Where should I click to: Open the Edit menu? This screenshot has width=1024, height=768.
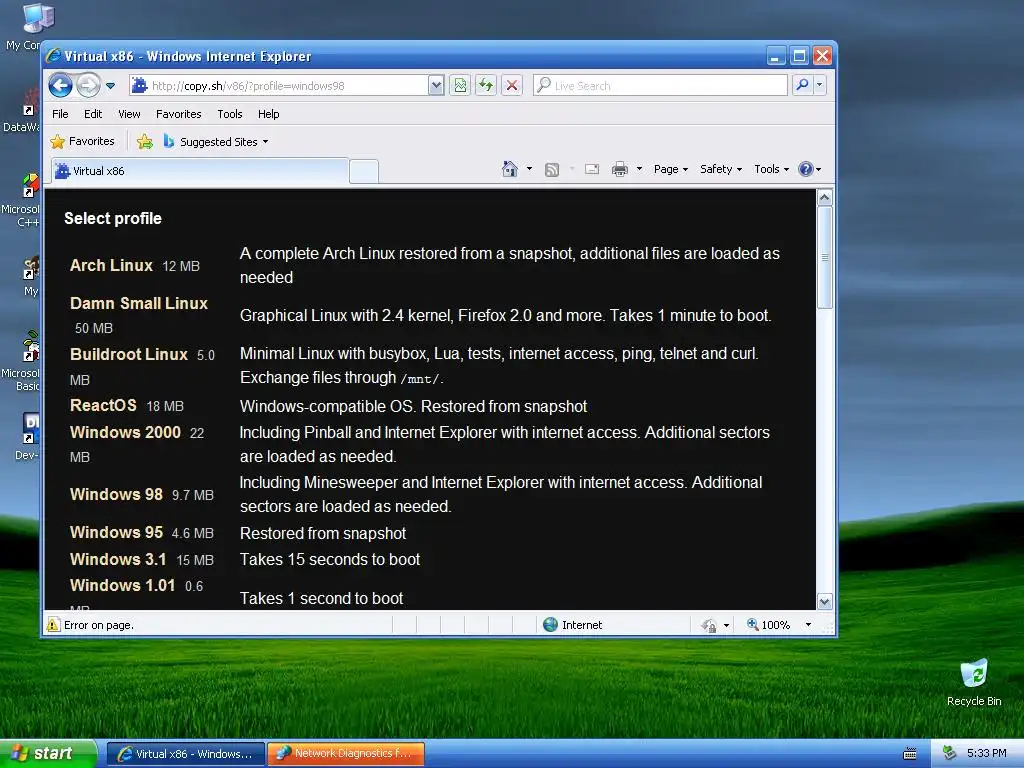[x=93, y=114]
